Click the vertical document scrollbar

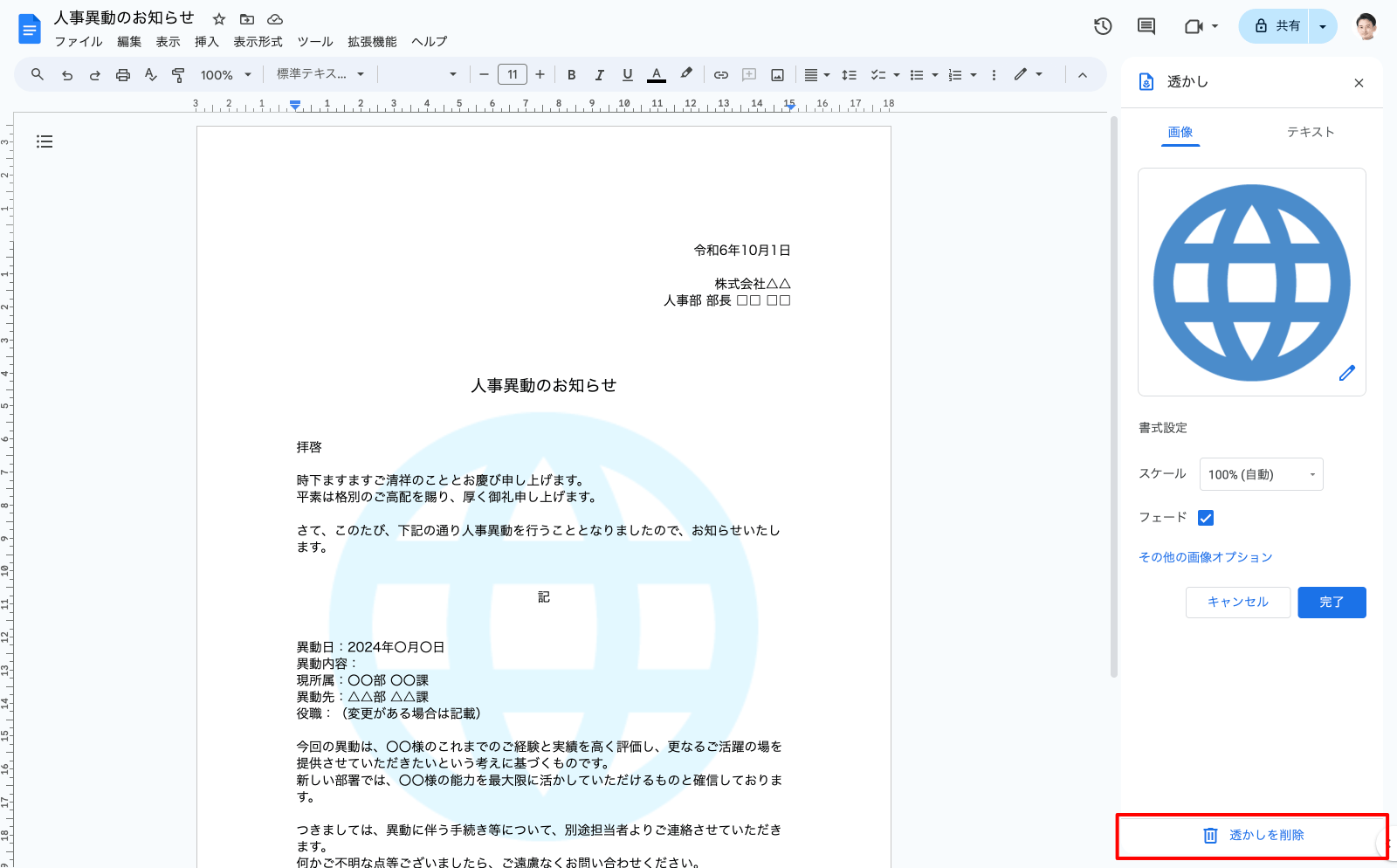pos(1114,397)
